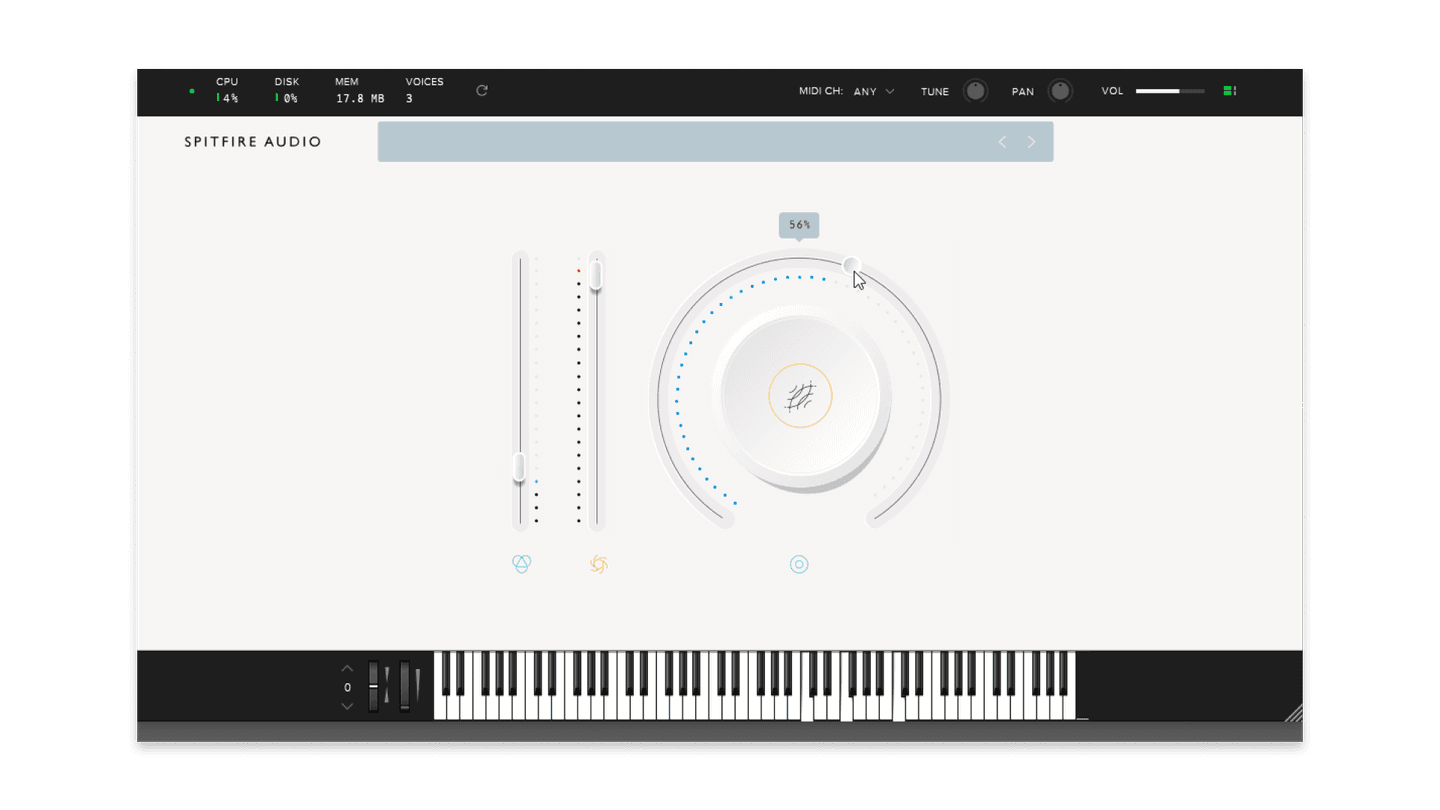Go to previous preset with left chevron
Viewport: 1440px width, 810px height.
point(1002,142)
